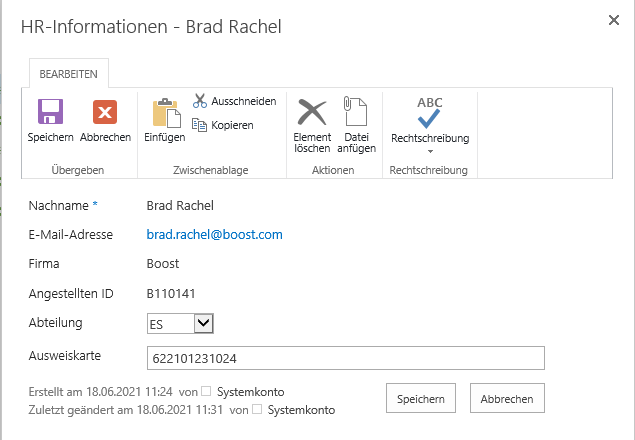Tick the checkbox beside the Erstellt Systemkonto

click(x=206, y=391)
